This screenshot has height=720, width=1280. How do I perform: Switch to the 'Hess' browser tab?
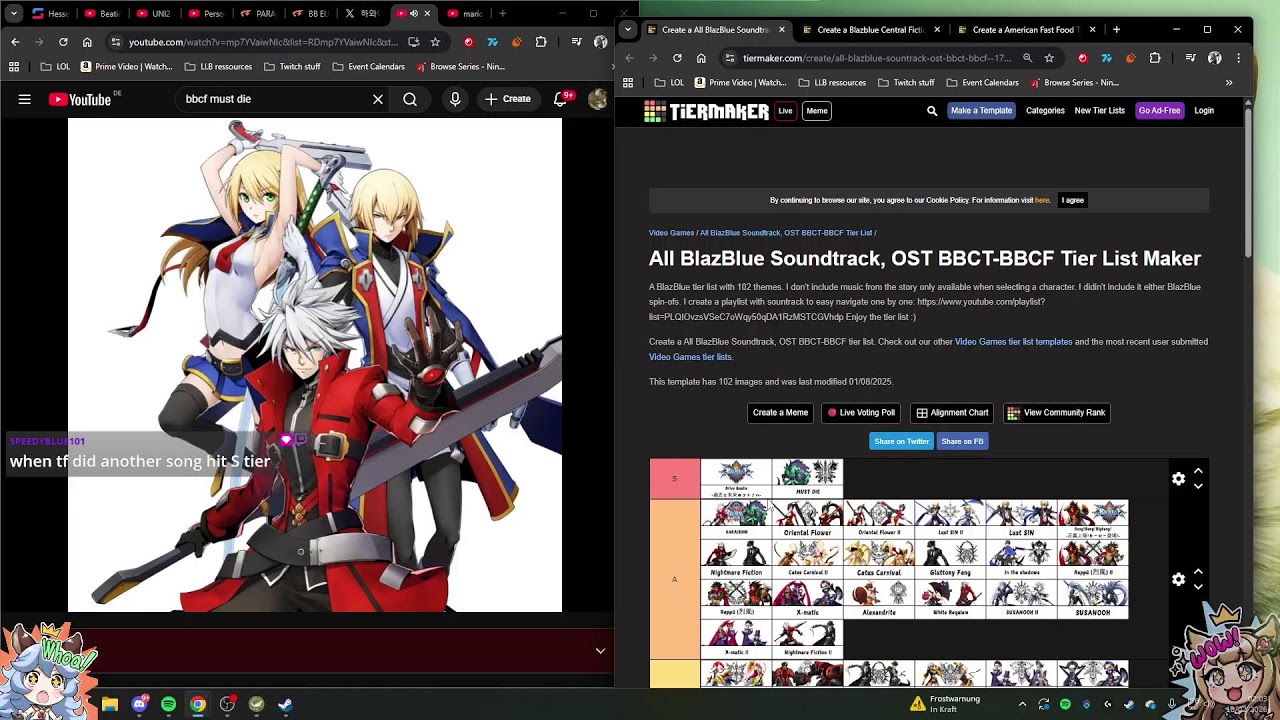tap(50, 14)
